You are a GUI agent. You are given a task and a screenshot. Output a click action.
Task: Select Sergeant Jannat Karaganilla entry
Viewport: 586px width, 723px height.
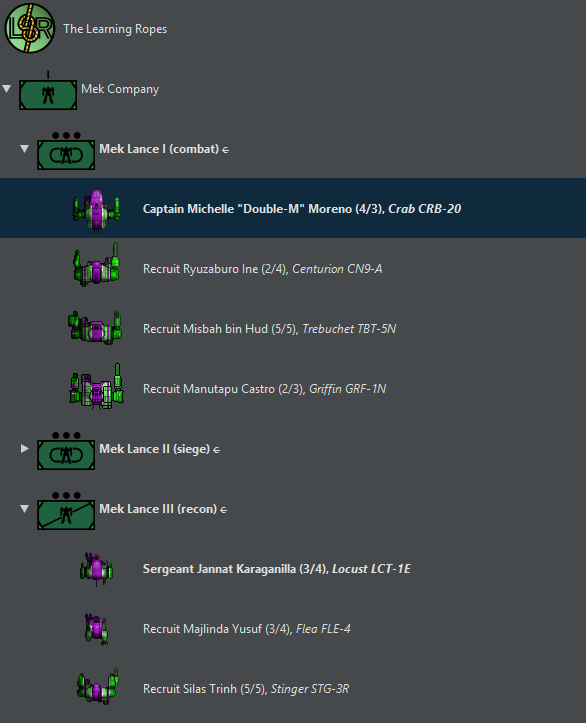[277, 569]
